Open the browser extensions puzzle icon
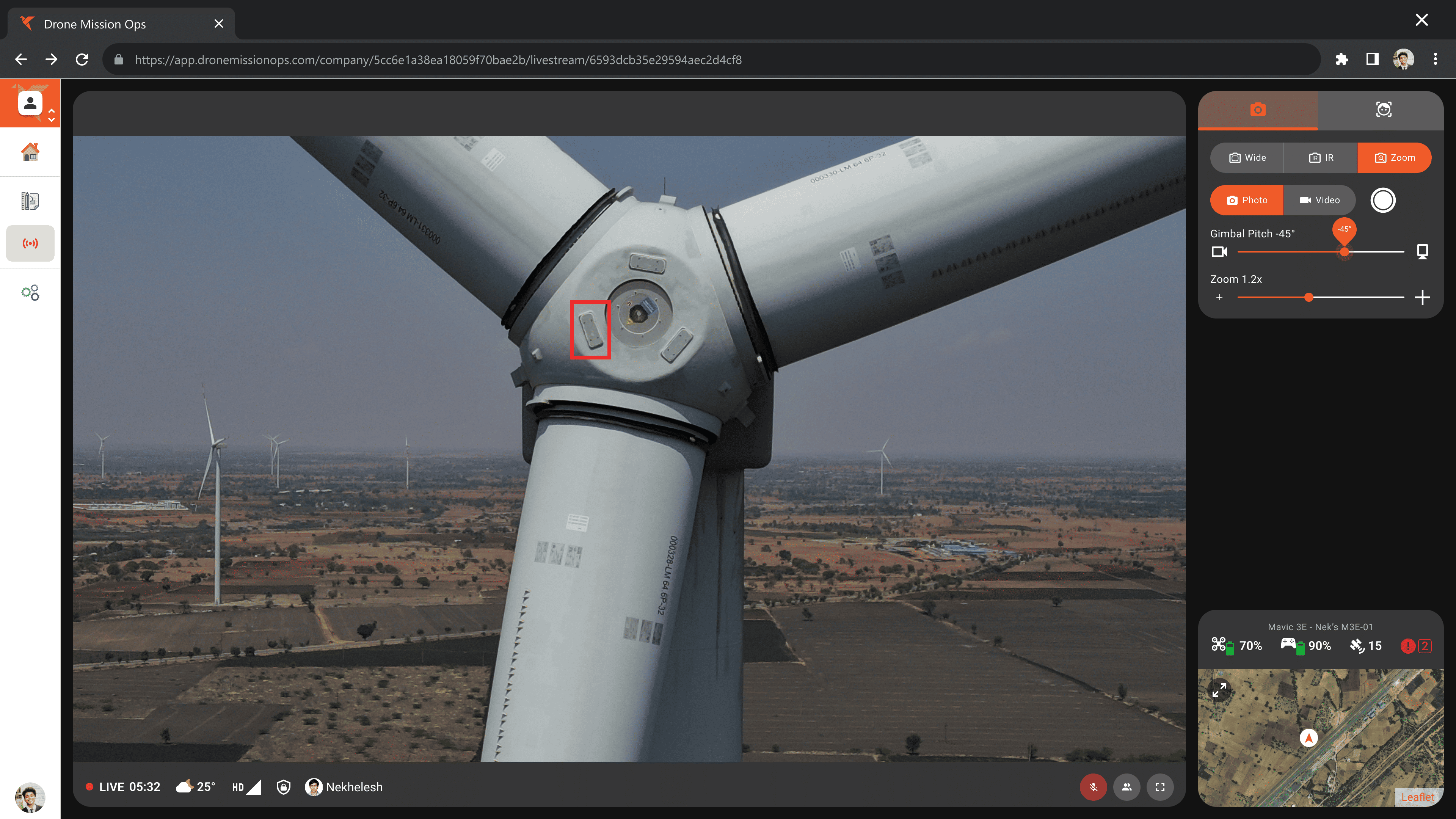The width and height of the screenshot is (1456, 819). point(1341,60)
